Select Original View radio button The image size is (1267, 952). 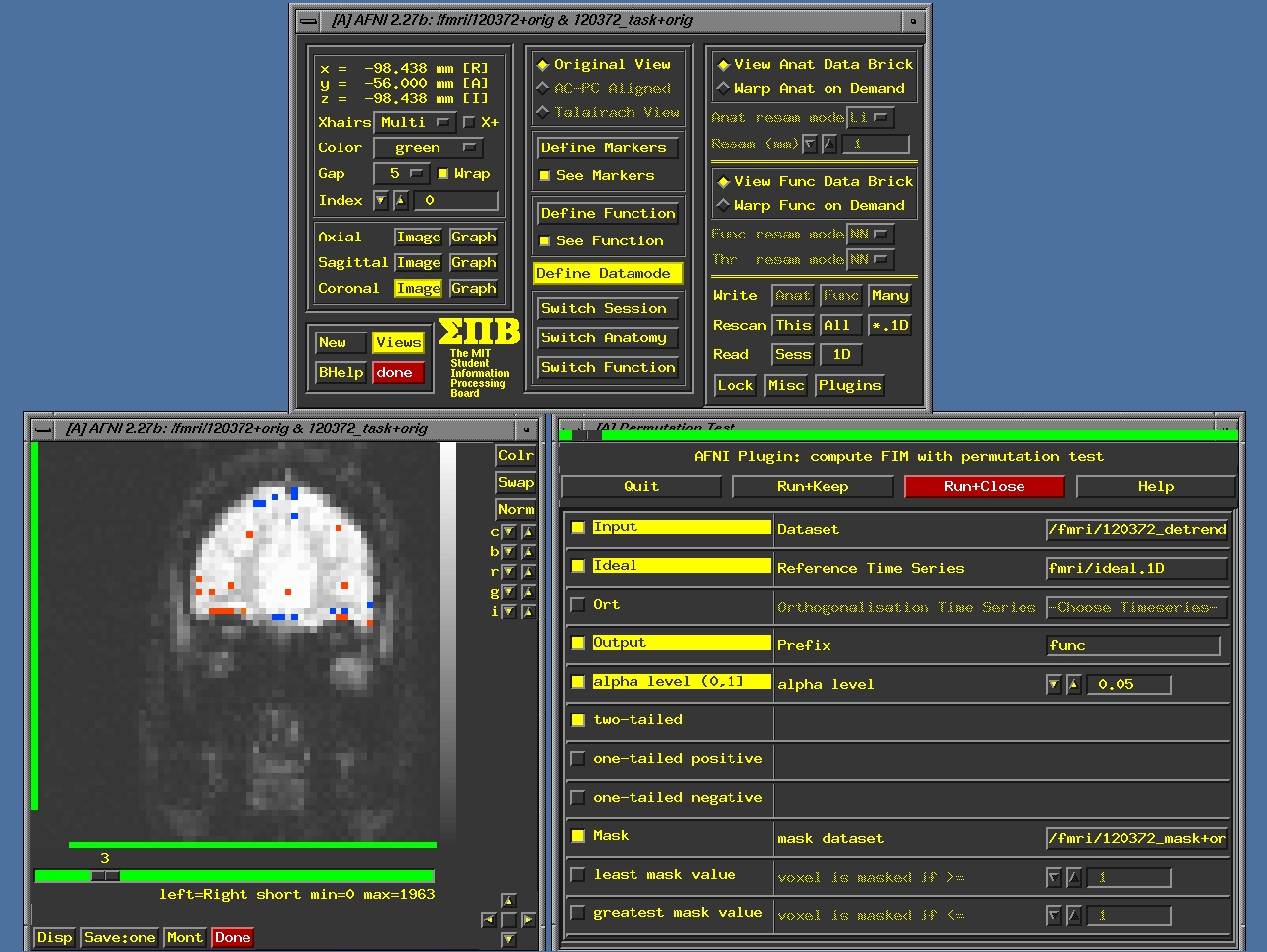(x=542, y=65)
